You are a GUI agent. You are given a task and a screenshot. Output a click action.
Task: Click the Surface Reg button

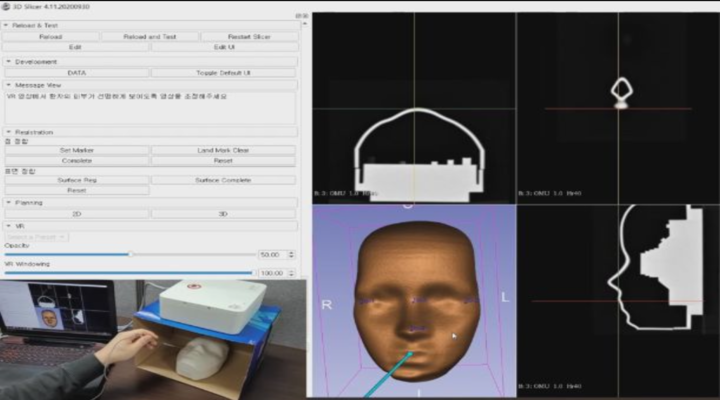click(x=76, y=180)
